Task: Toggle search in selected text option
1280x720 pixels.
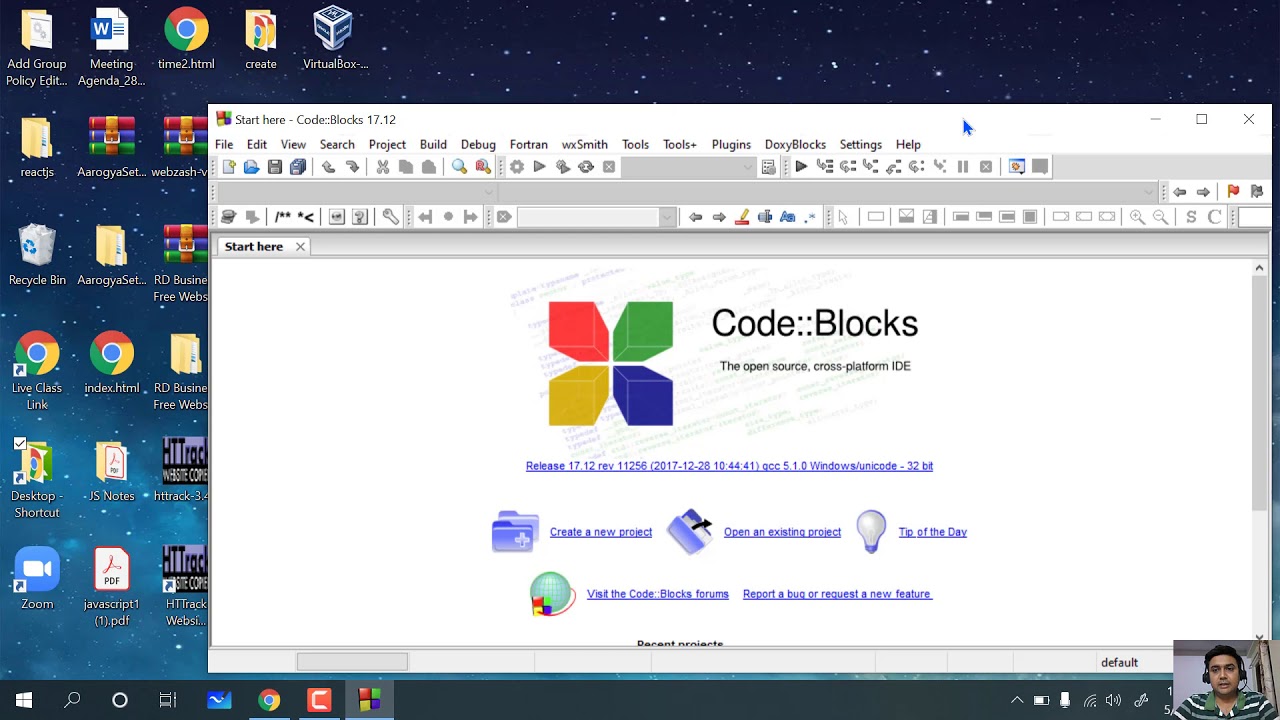Action: pyautogui.click(x=765, y=217)
